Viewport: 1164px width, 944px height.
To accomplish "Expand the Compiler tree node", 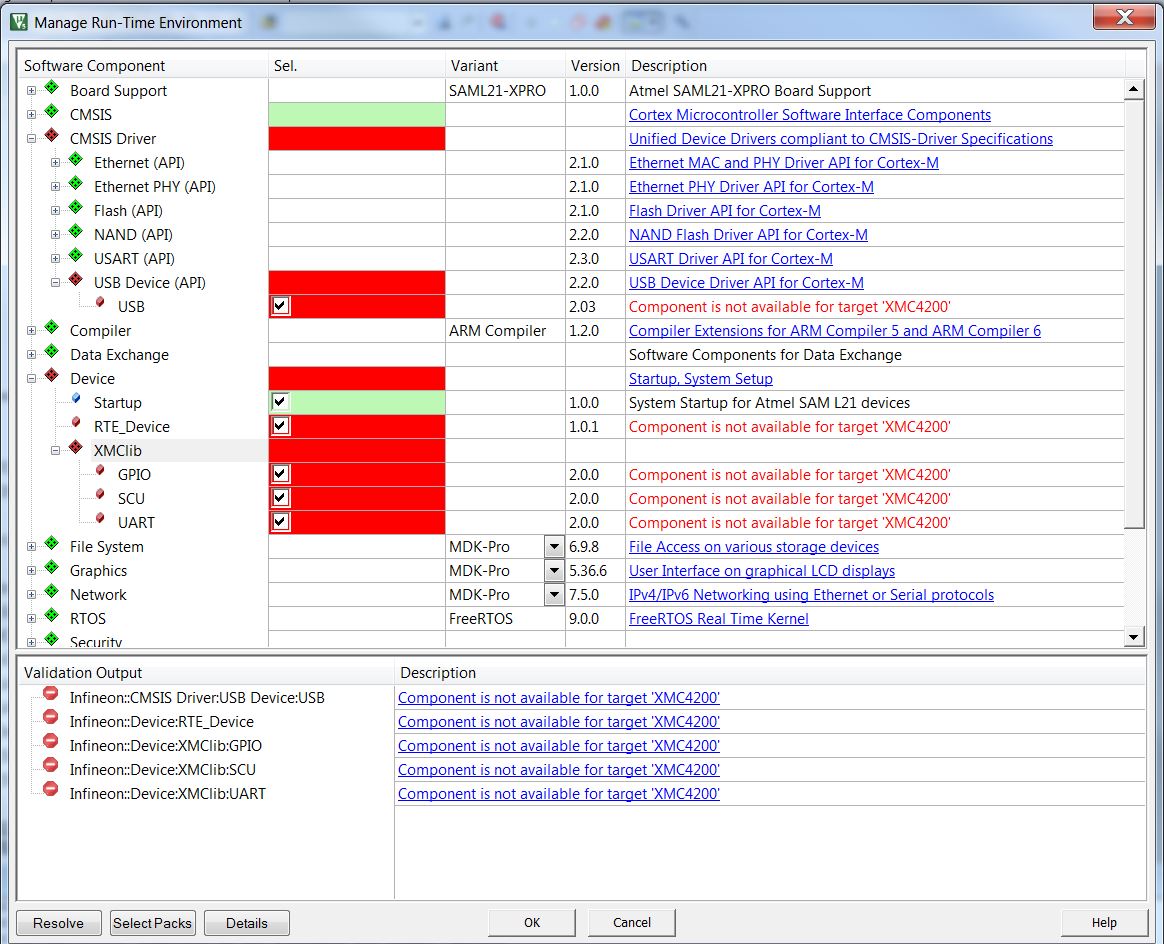I will click(31, 330).
